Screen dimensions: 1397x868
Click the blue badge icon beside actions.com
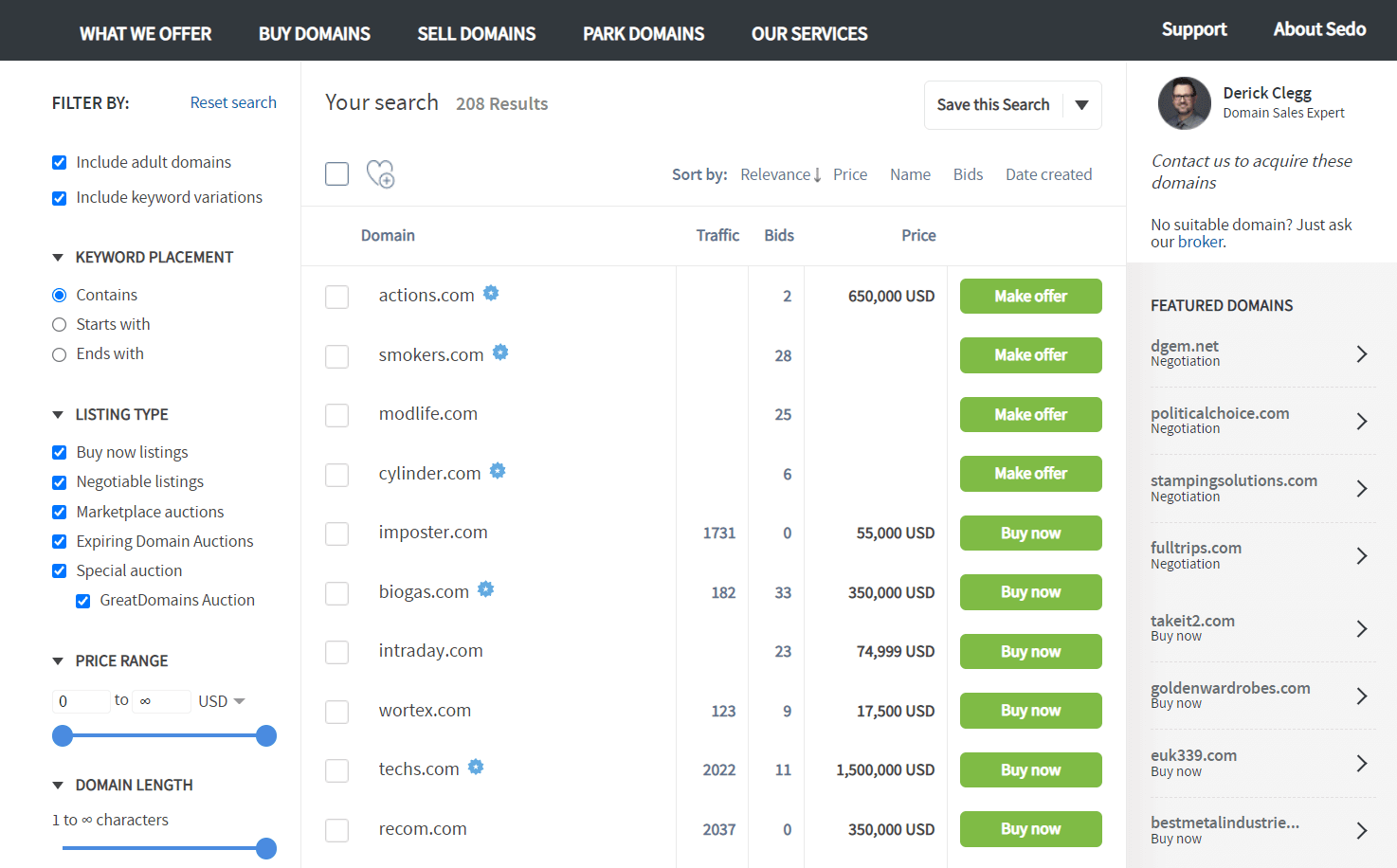491,293
